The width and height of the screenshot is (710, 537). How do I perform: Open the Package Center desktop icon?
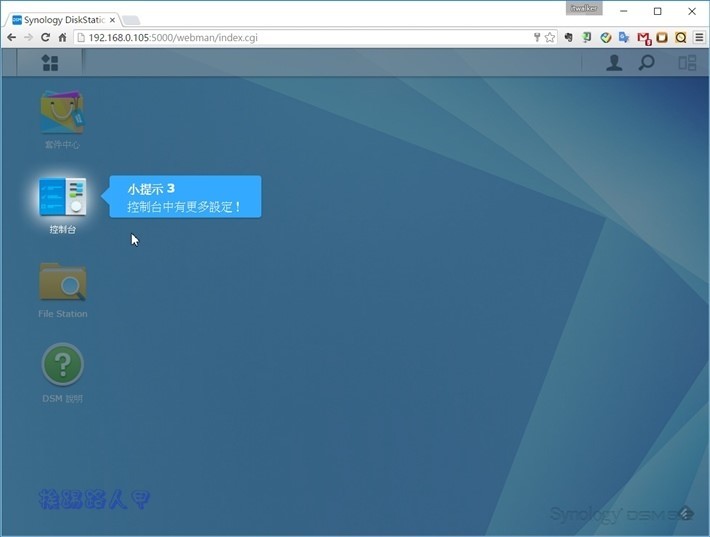coord(62,113)
